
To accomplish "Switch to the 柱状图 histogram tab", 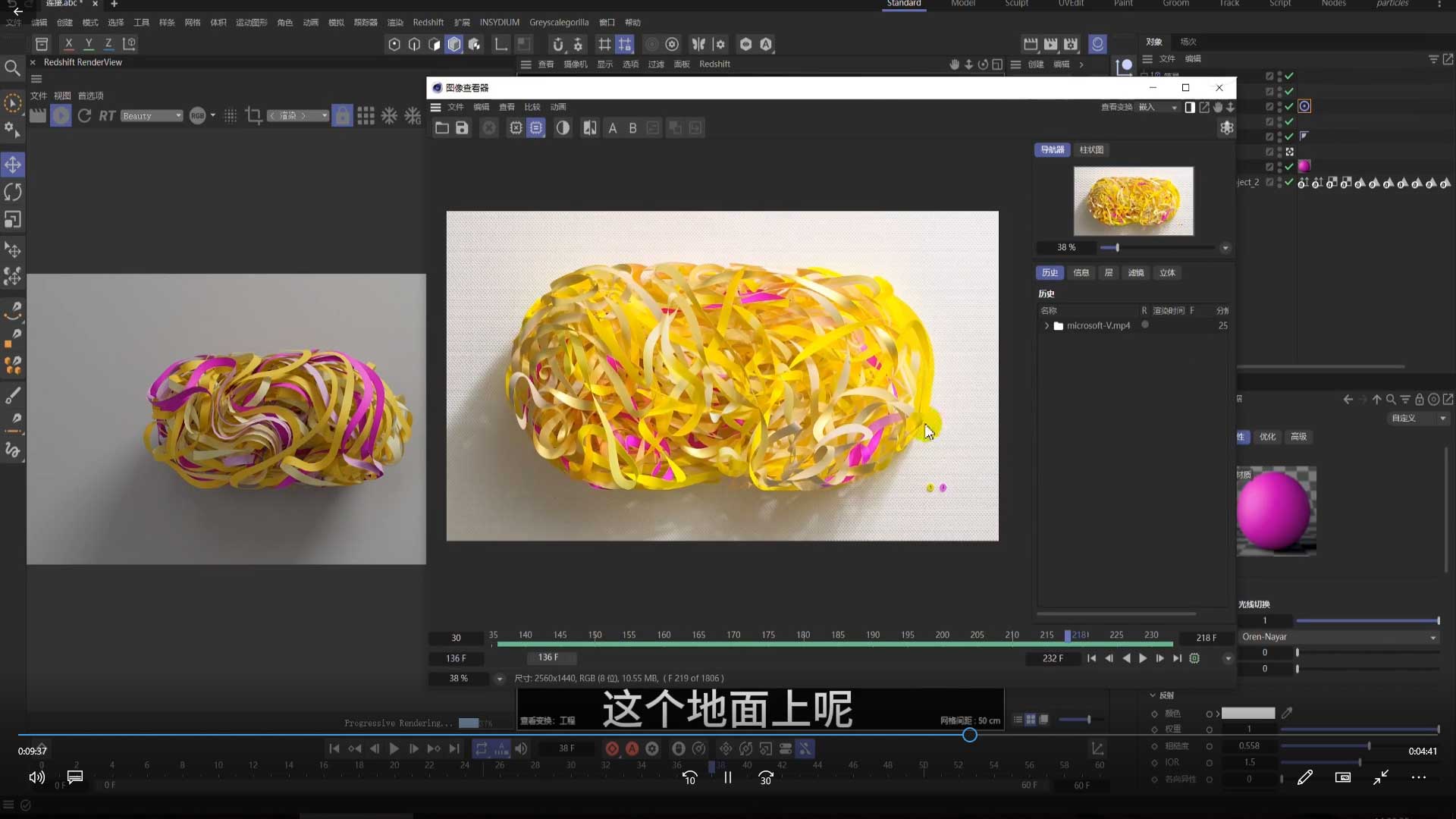I will (x=1091, y=150).
